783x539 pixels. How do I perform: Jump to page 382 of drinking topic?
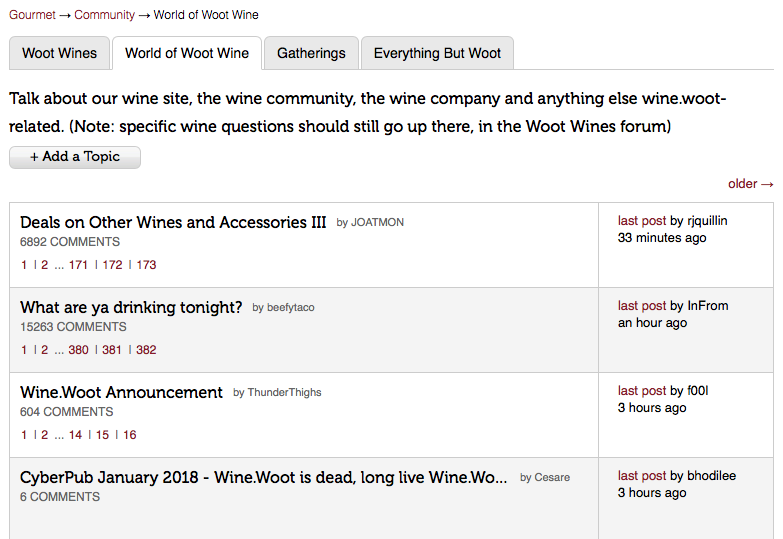146,350
